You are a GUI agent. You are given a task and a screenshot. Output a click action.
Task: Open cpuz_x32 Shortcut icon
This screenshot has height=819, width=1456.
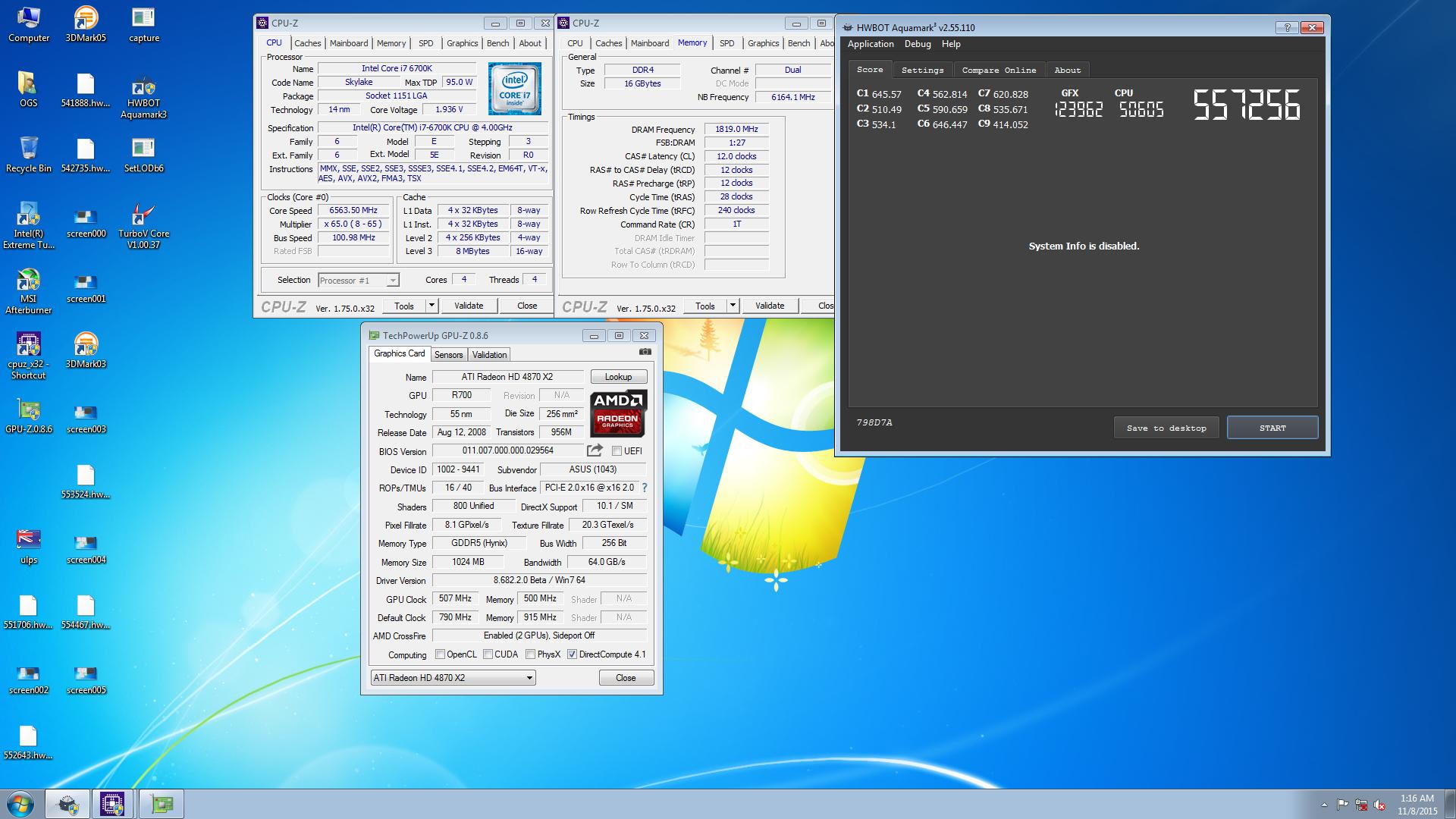point(28,356)
